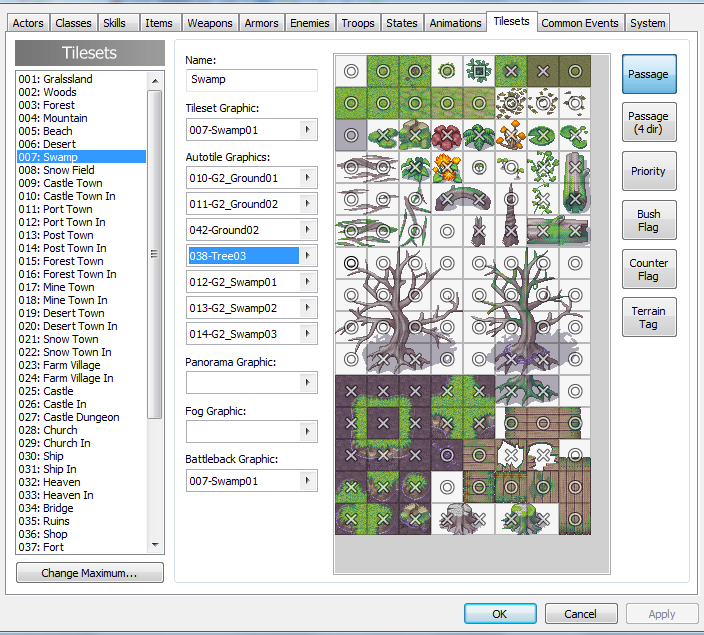Toggle passage on olive autotile marked X in first row

click(543, 71)
